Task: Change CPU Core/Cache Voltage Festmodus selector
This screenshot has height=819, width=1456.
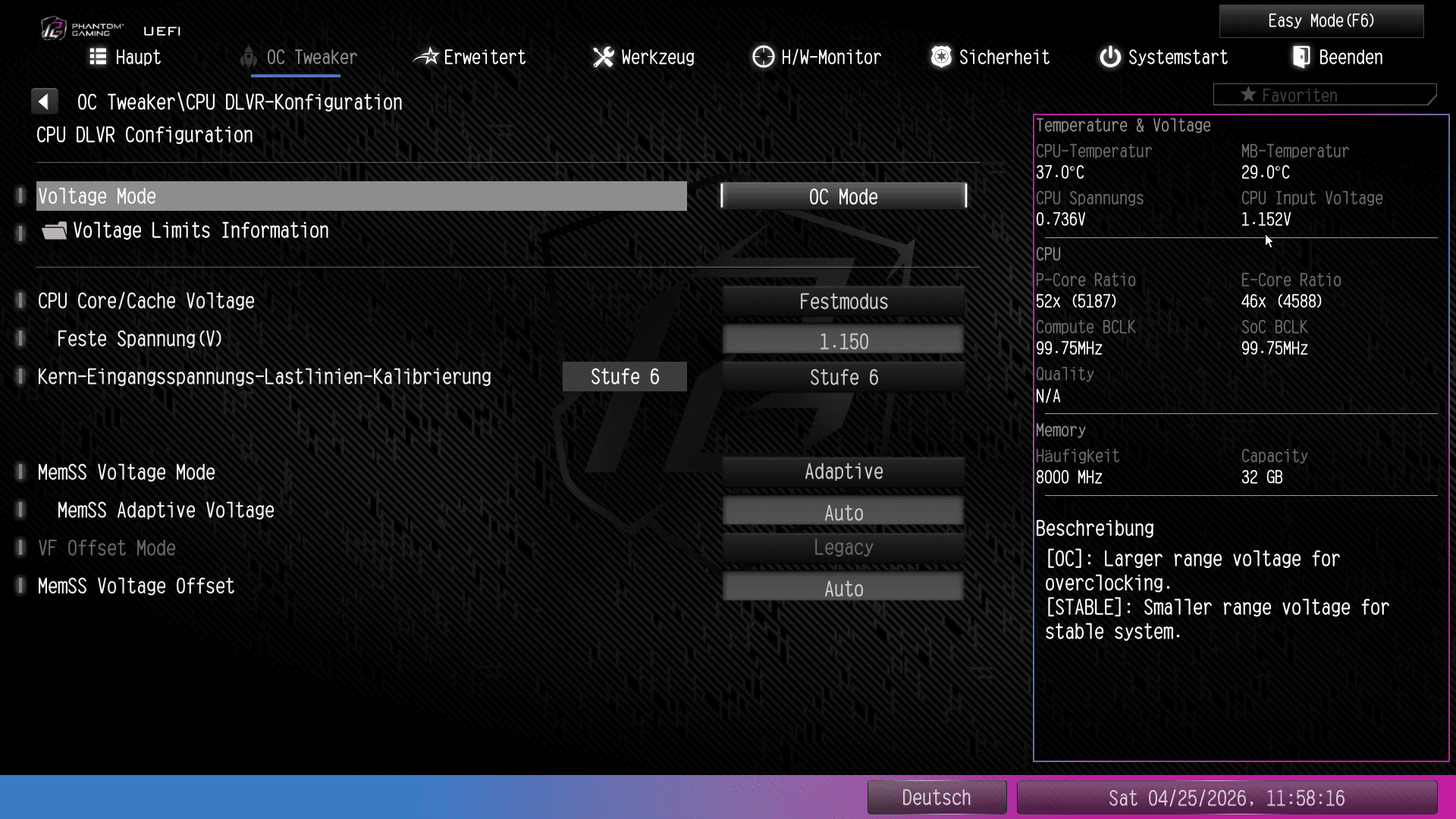Action: click(843, 302)
